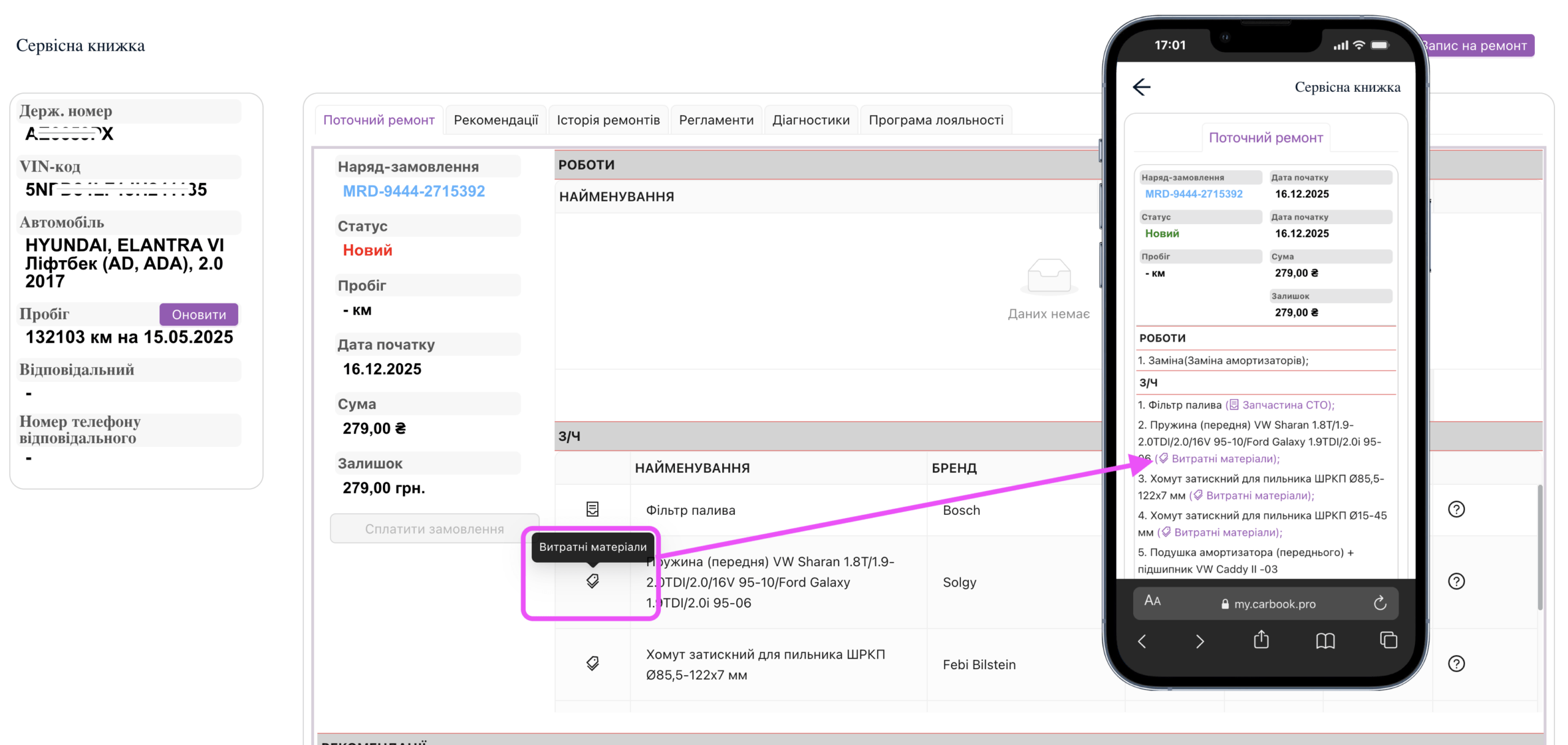Viewport: 1568px width, 745px height.
Task: Open the Програма лояльності tab
Action: 935,120
